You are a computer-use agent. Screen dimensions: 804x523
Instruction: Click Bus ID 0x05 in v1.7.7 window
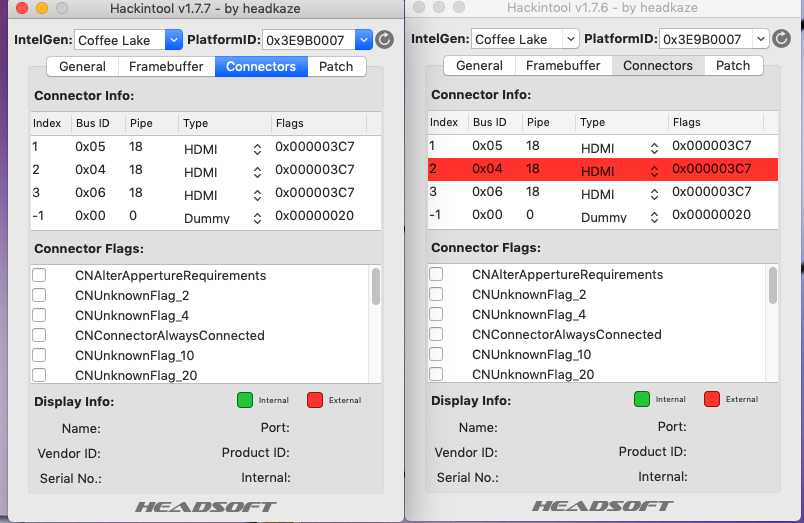[90, 147]
